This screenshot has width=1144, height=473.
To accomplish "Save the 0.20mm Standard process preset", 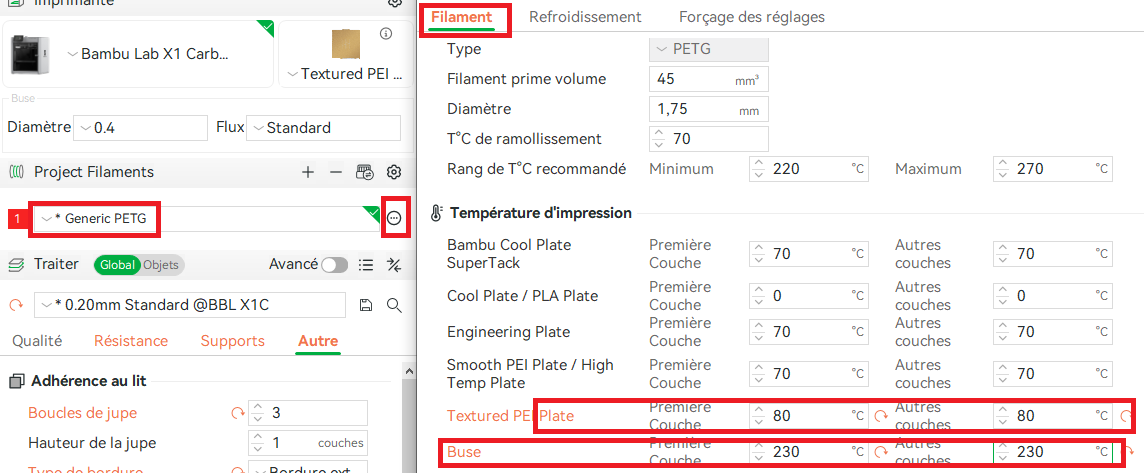I will 366,305.
